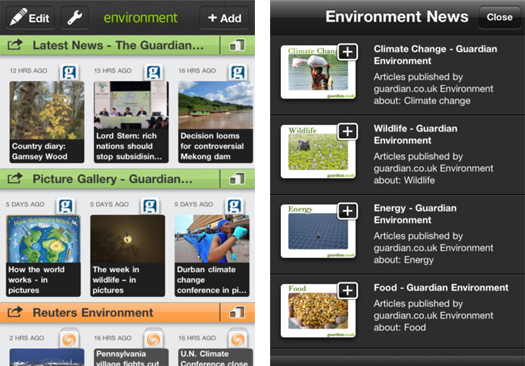Image resolution: width=525 pixels, height=366 pixels.
Task: Close the Environment News panel
Action: 499,17
